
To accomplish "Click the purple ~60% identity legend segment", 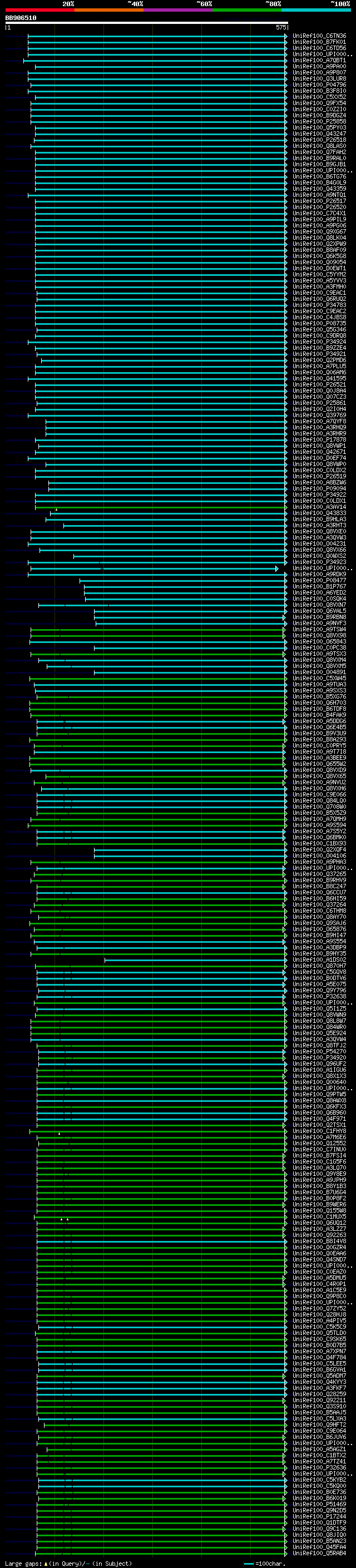I will [179, 10].
